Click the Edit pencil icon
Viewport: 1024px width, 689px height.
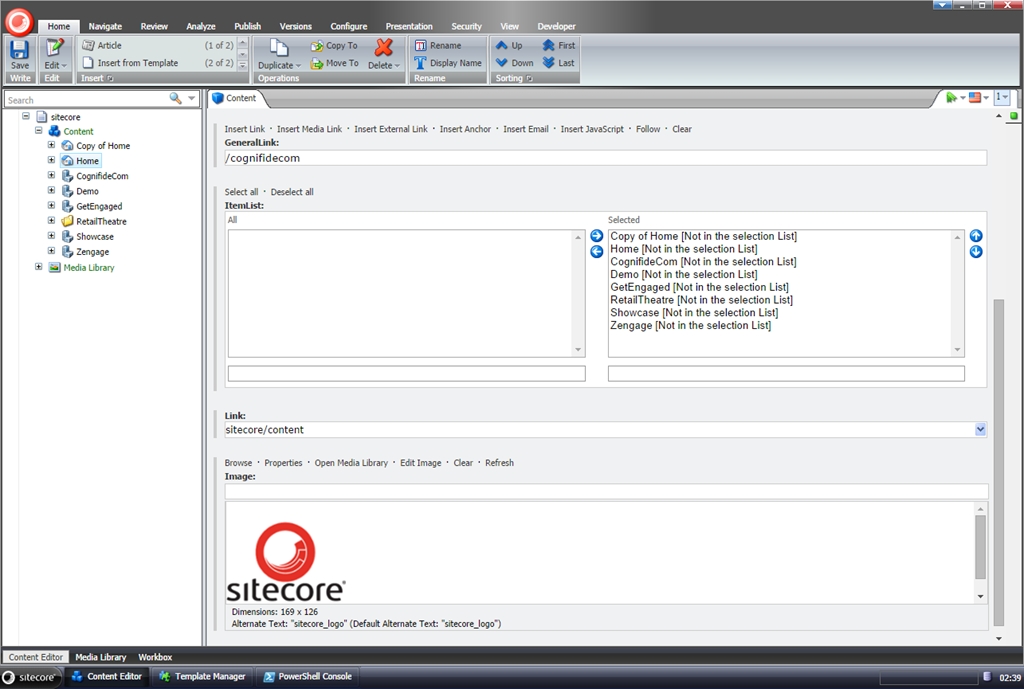tap(55, 49)
